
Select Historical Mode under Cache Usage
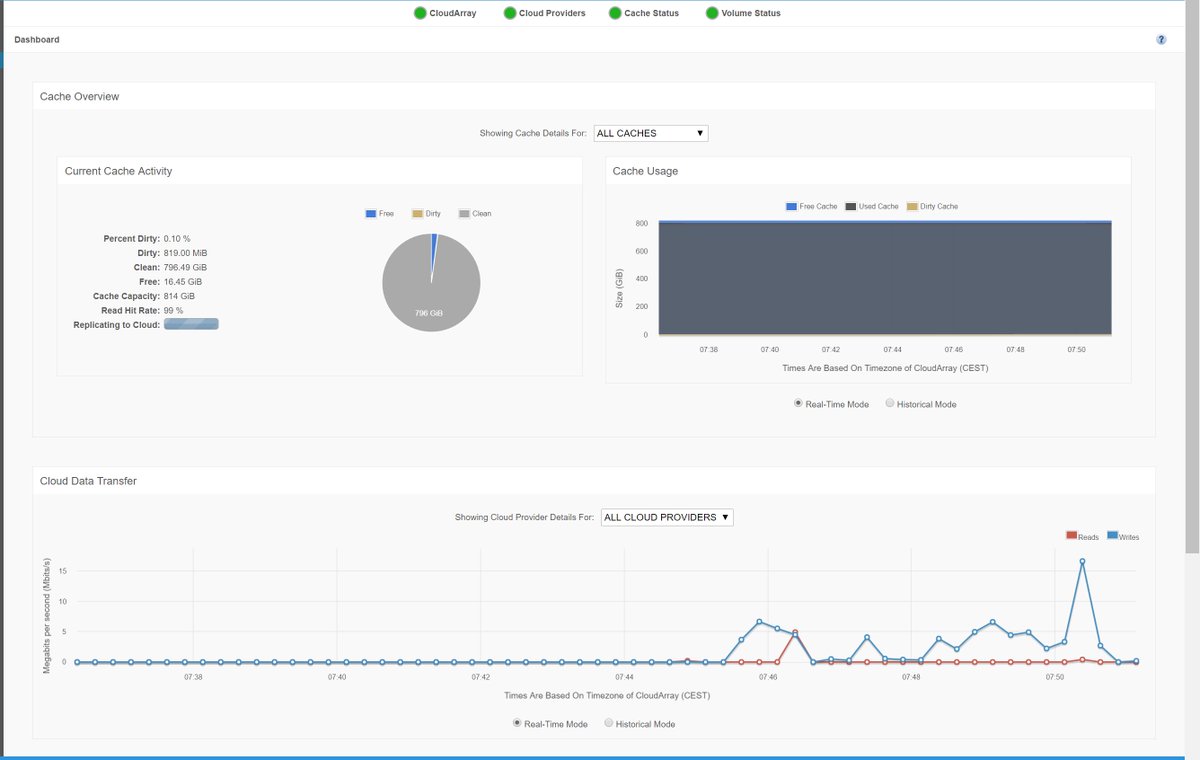click(x=890, y=404)
